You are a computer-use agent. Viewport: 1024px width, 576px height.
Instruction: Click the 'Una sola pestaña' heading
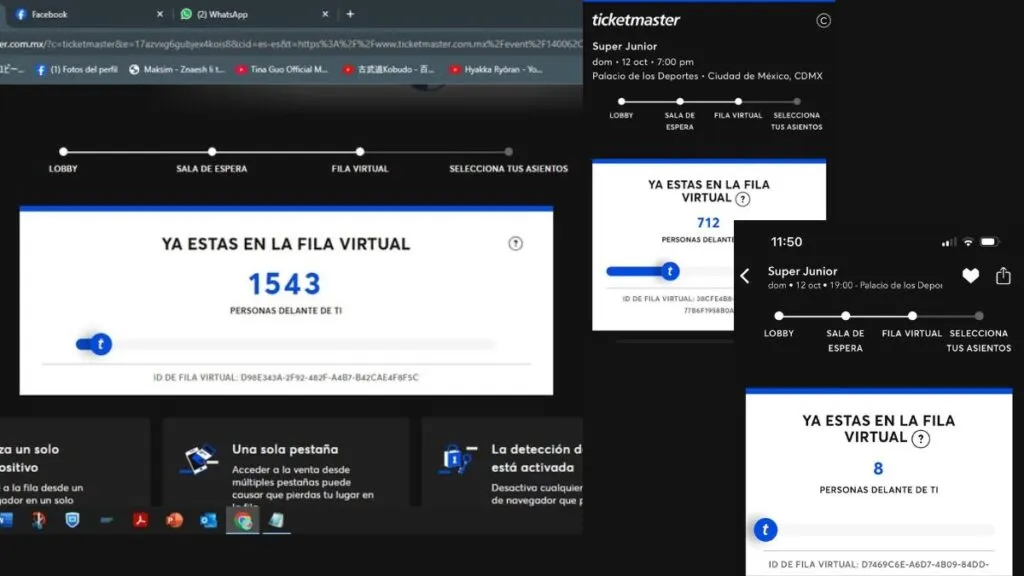[285, 449]
